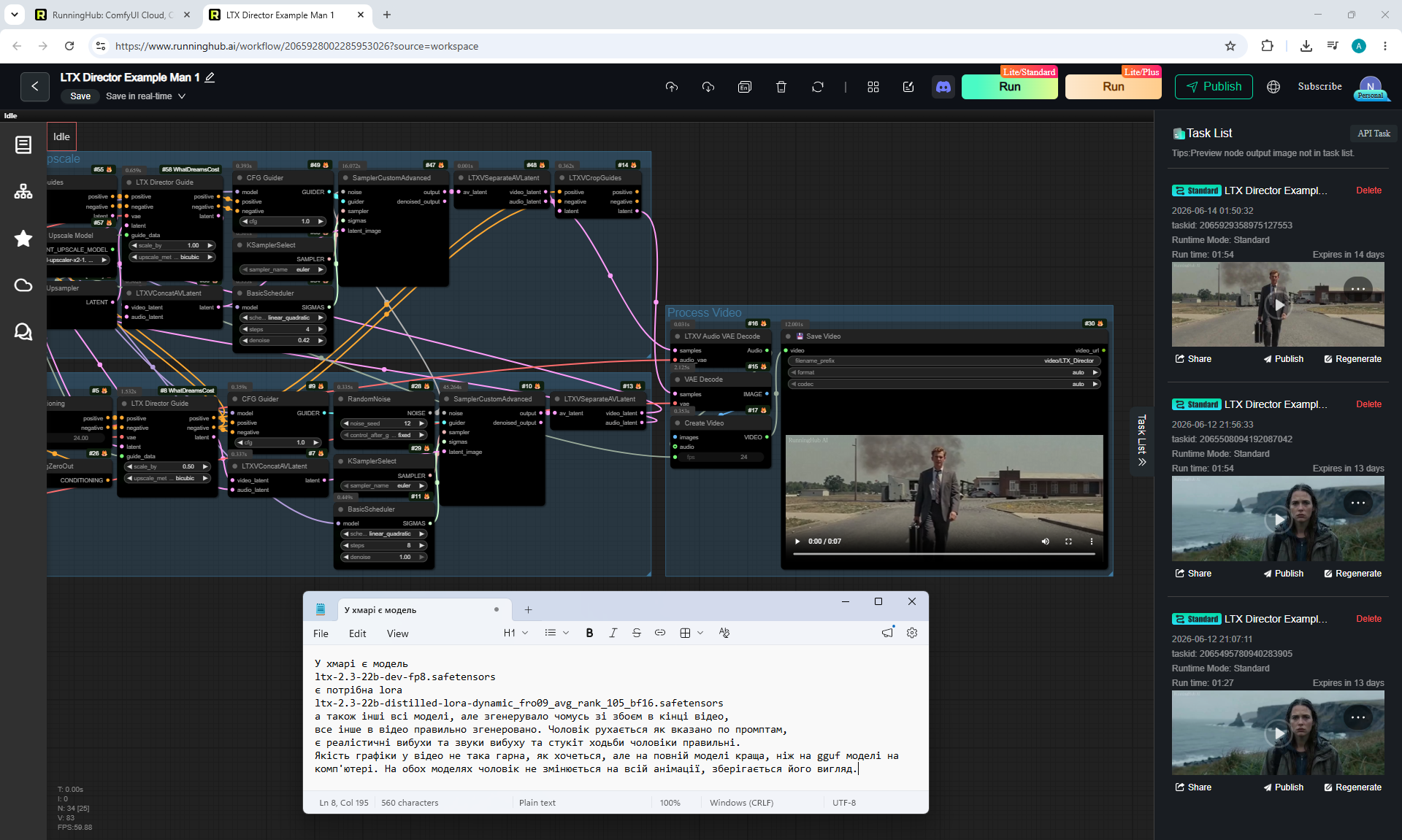Viewport: 1402px width, 840px height.
Task: Open the H1 heading dropdown in Notepad
Action: coord(516,633)
